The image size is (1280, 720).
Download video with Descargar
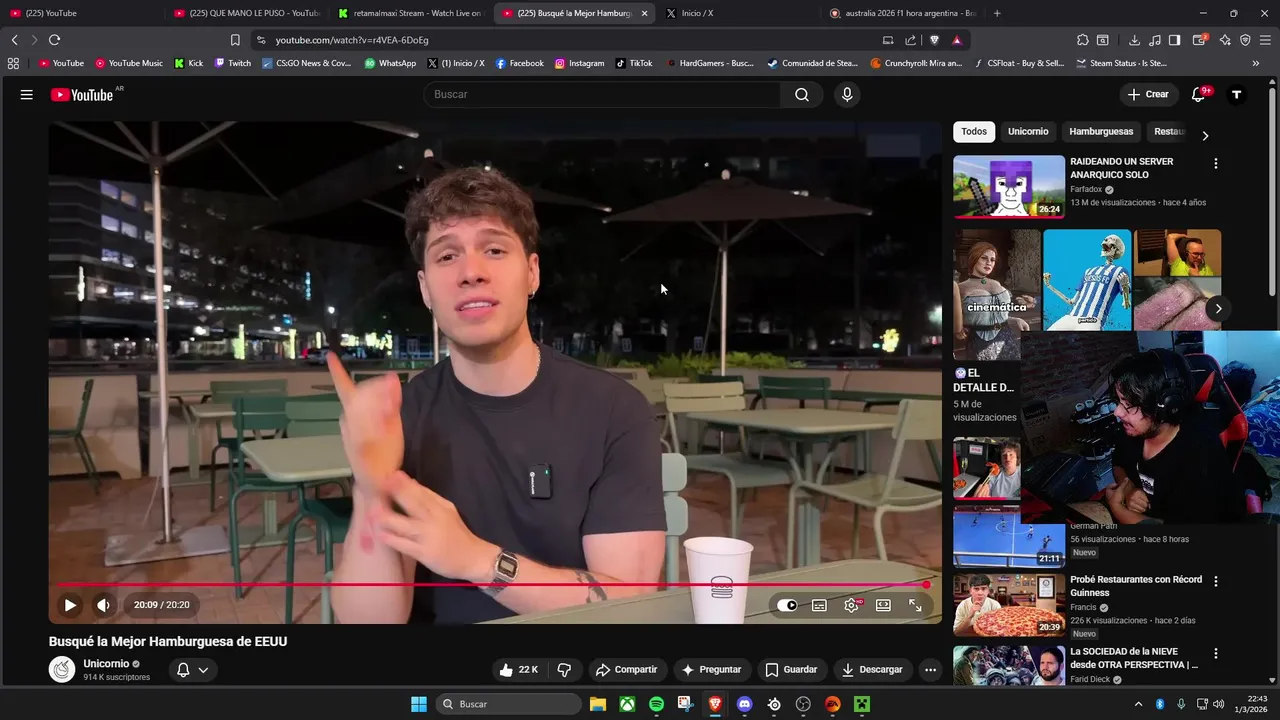[872, 670]
